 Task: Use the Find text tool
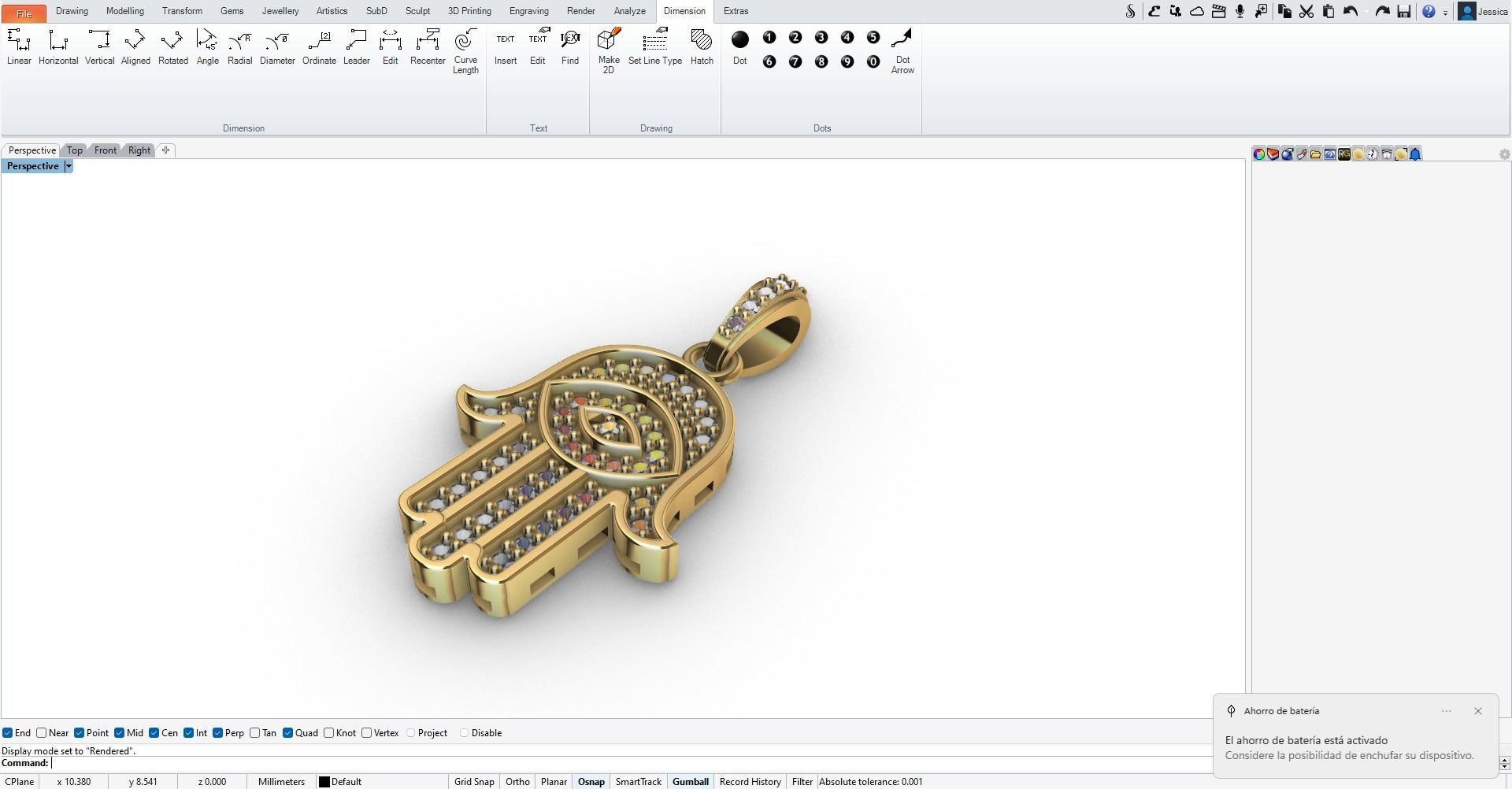pos(570,47)
